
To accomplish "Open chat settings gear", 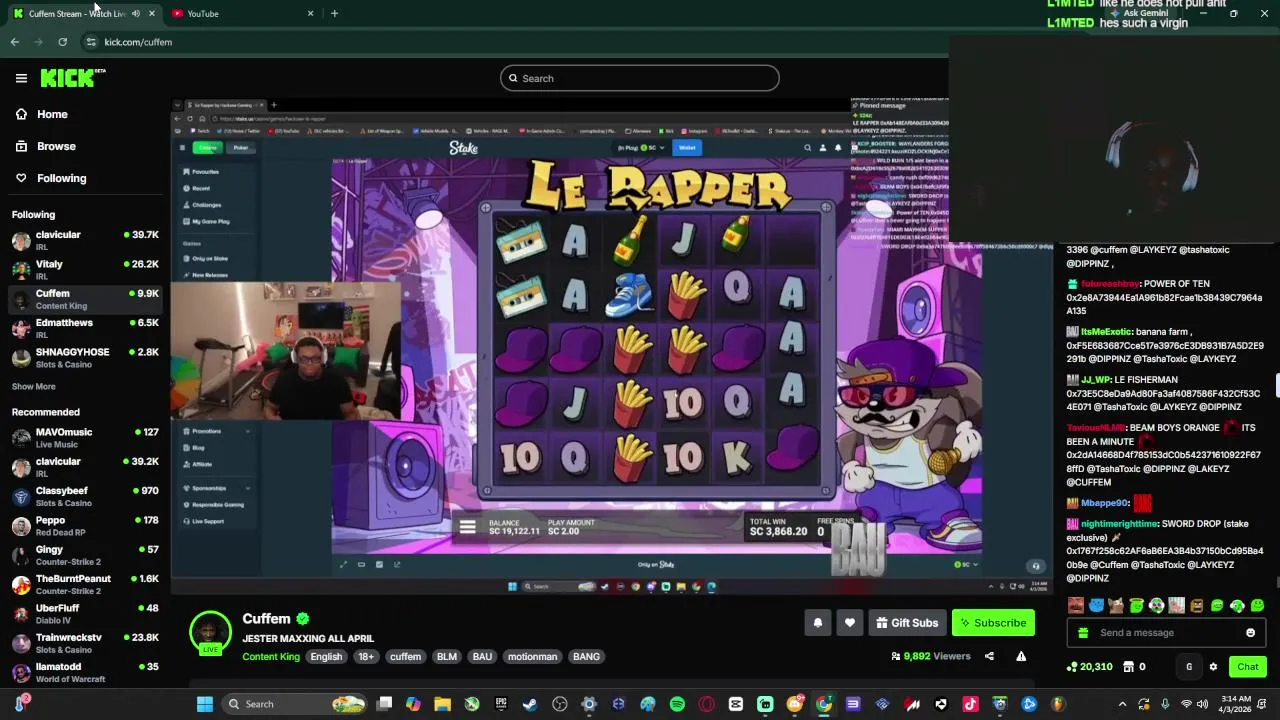I will click(x=1213, y=667).
